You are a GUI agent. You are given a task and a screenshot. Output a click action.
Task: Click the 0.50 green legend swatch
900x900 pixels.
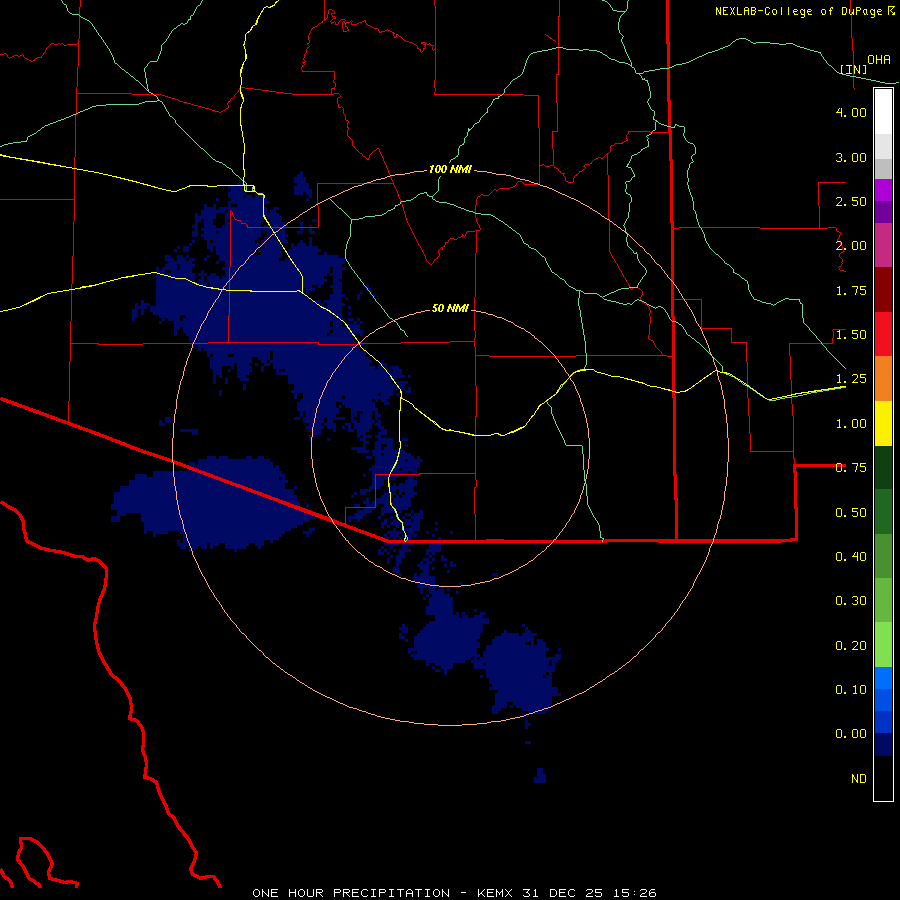pyautogui.click(x=883, y=512)
